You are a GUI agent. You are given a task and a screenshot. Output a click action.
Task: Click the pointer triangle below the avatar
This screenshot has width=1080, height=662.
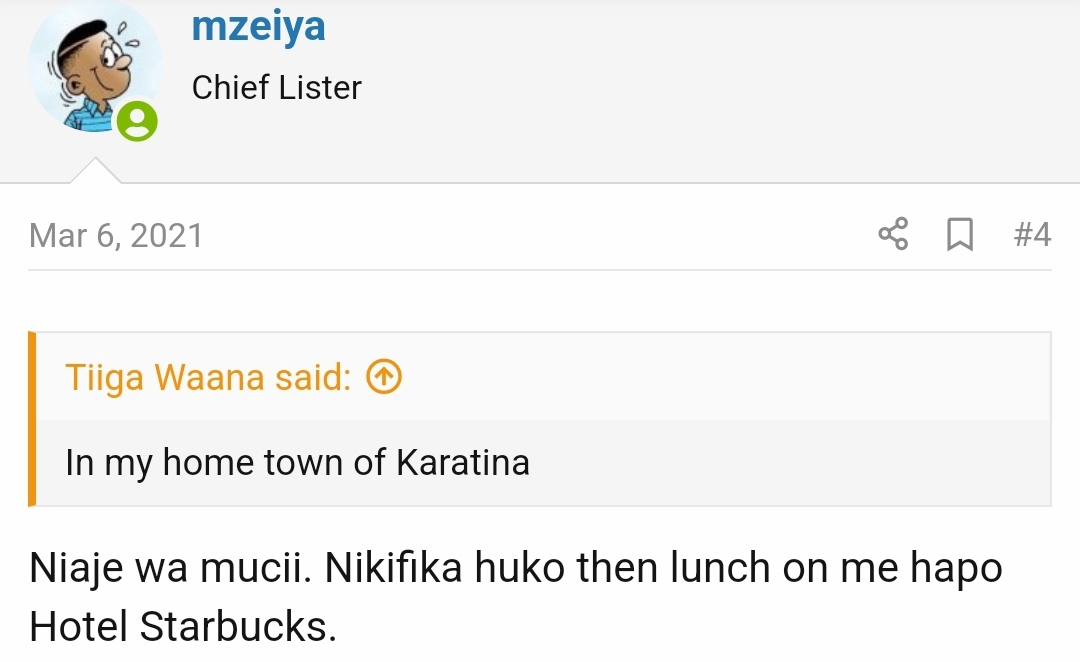pos(95,171)
